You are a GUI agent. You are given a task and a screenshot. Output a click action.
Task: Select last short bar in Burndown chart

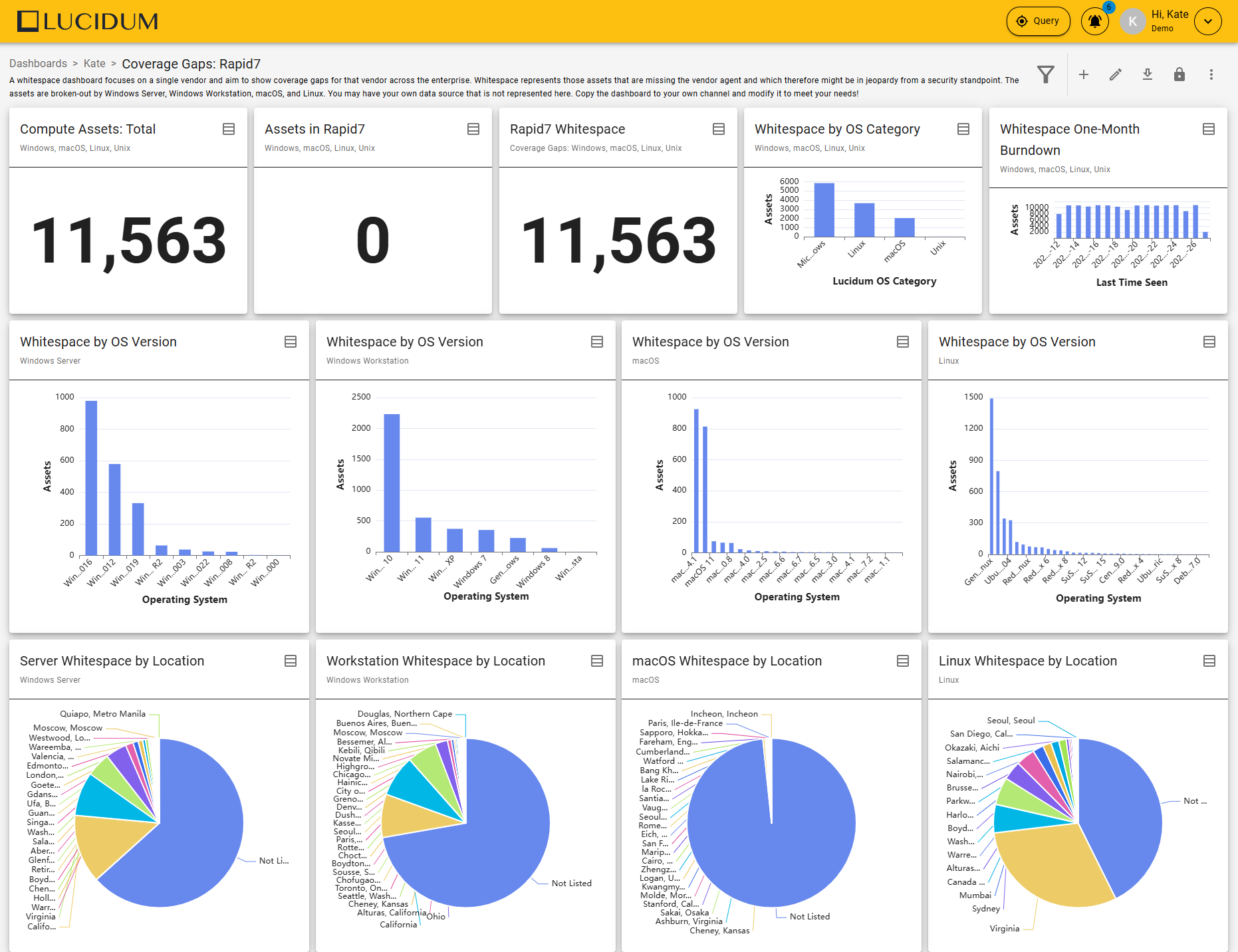coord(1205,235)
